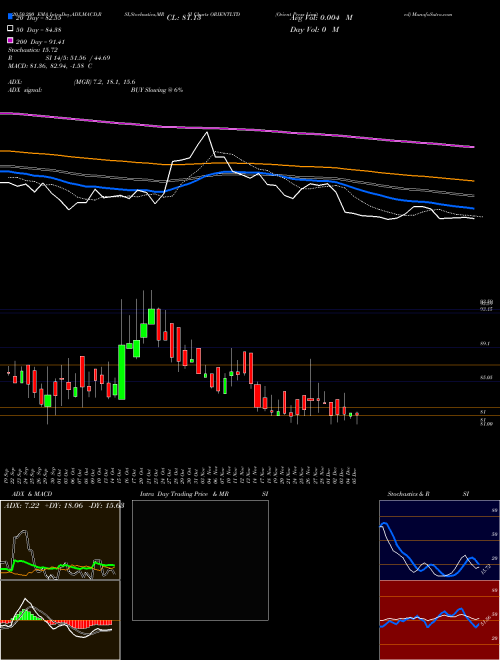The image size is (500, 660).
Task: Click the peak of the white line
Action: (x=207, y=133)
